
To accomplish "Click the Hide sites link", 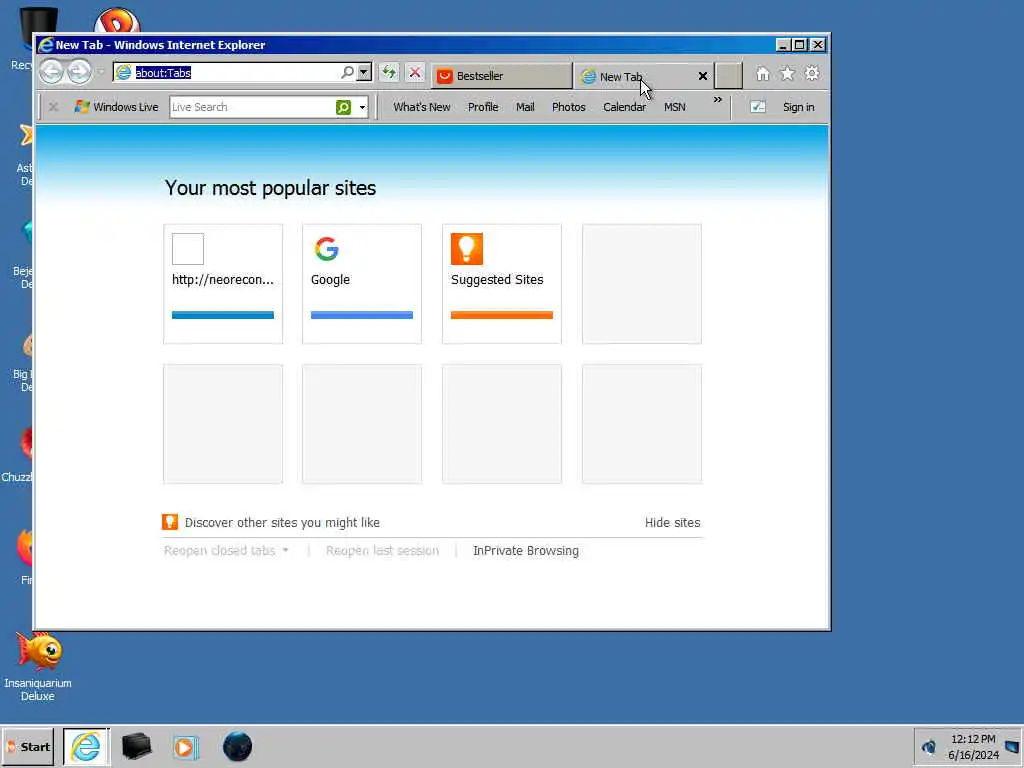I will pyautogui.click(x=672, y=522).
